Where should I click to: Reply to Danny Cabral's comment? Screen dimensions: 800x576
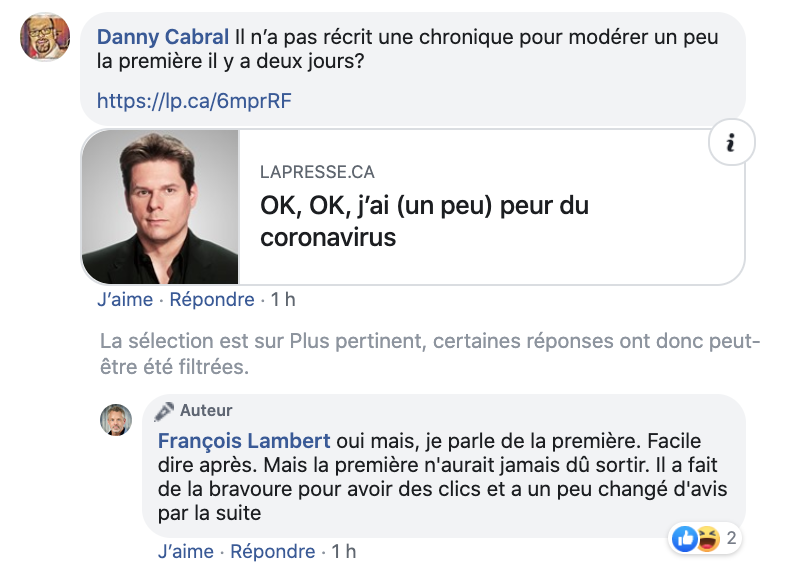click(x=212, y=299)
